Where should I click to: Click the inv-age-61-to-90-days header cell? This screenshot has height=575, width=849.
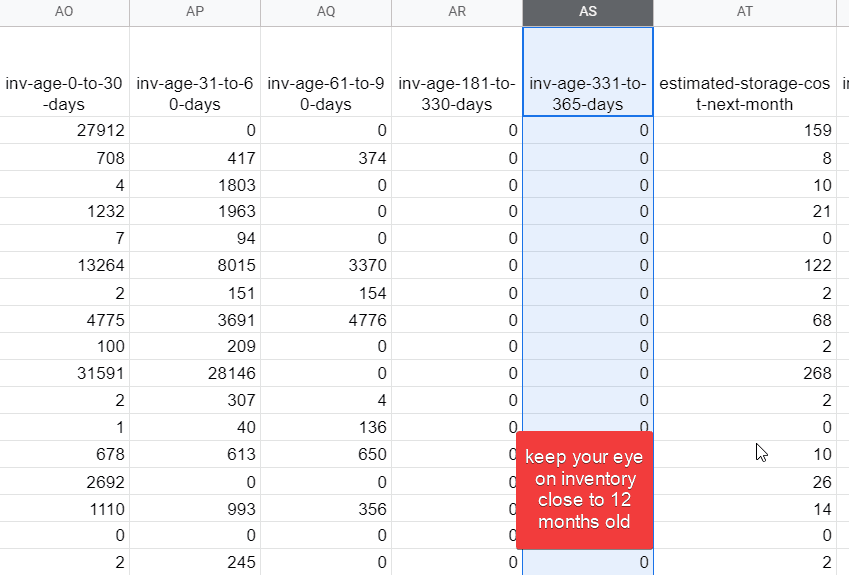click(x=326, y=93)
